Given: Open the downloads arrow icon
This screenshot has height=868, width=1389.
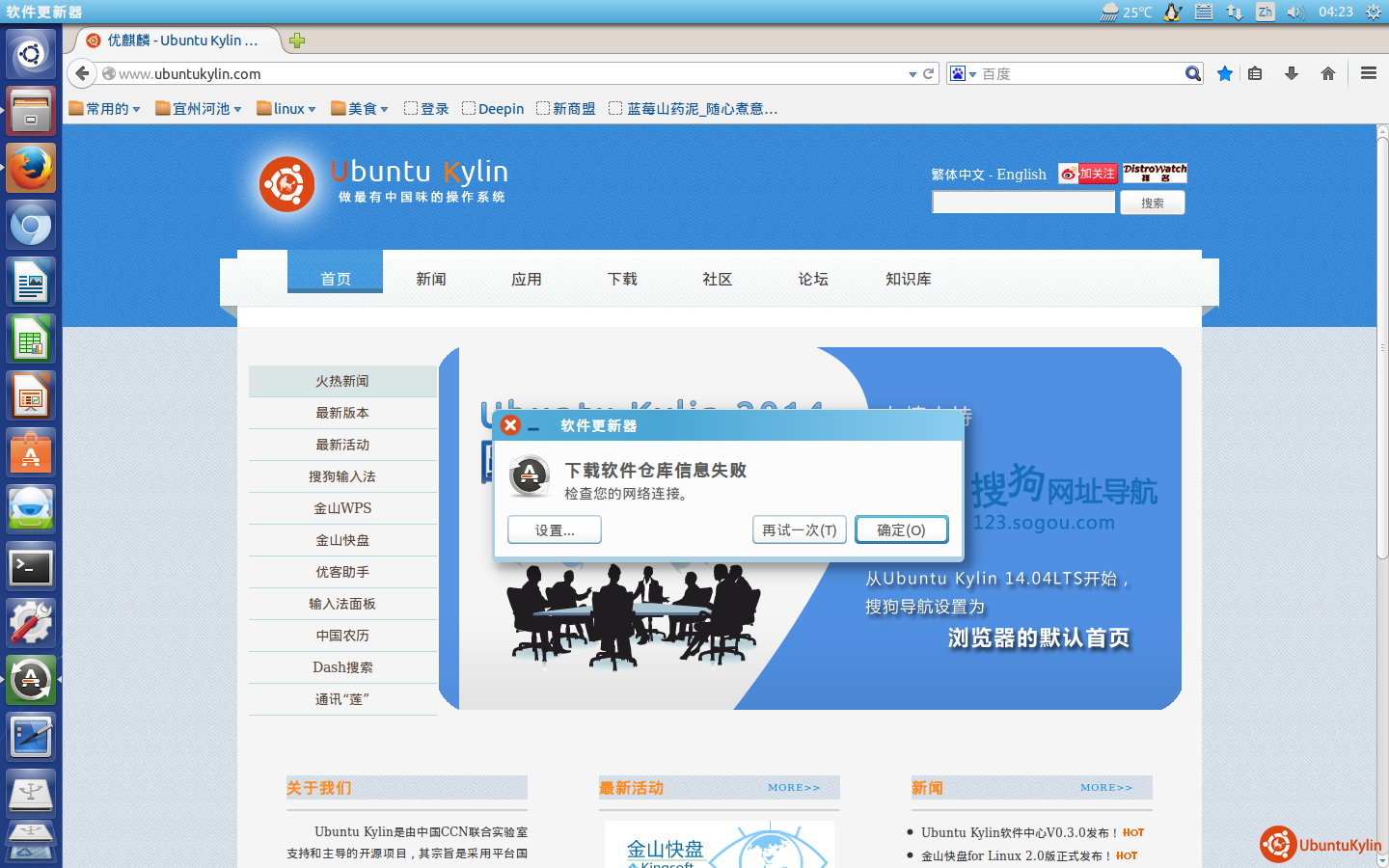Looking at the screenshot, I should click(1292, 73).
